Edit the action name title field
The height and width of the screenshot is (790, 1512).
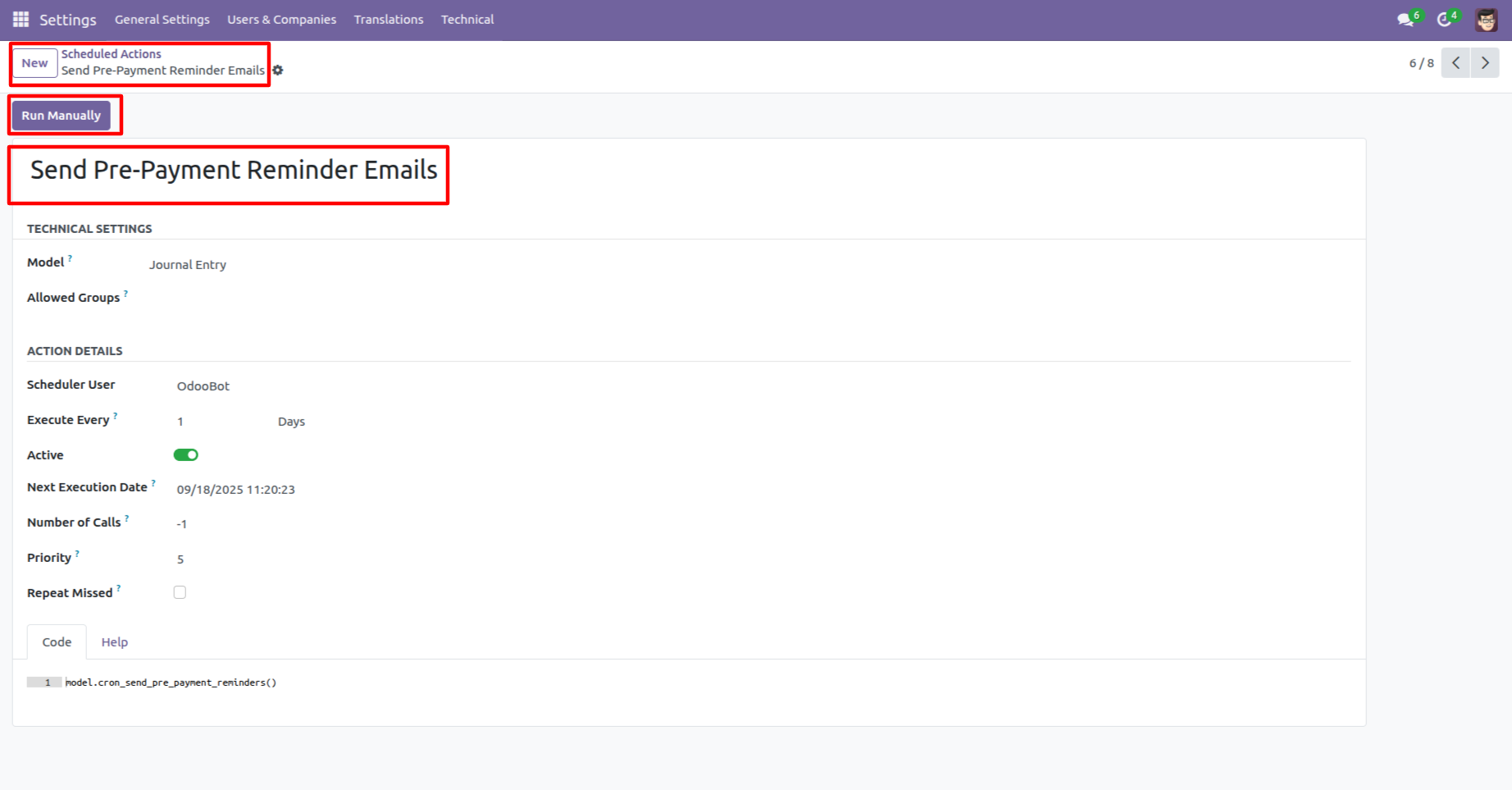pyautogui.click(x=234, y=171)
